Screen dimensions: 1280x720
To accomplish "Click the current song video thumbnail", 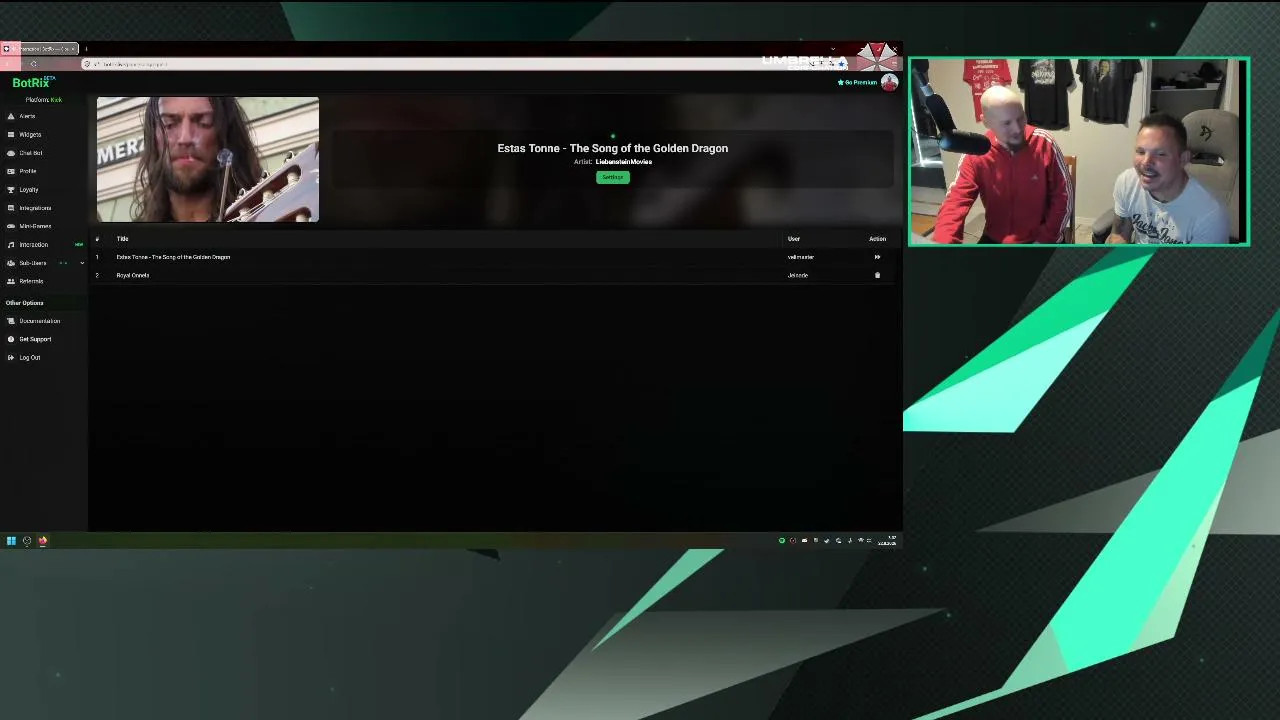I will tap(208, 159).
